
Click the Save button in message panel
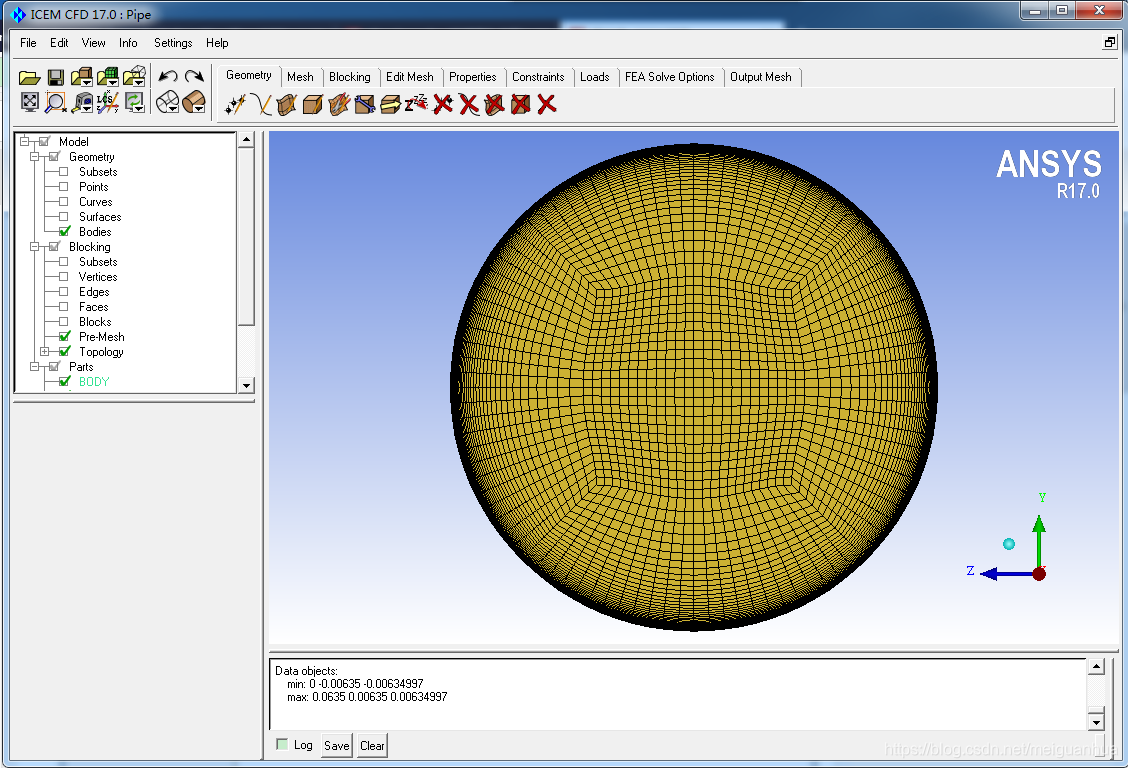tap(337, 746)
